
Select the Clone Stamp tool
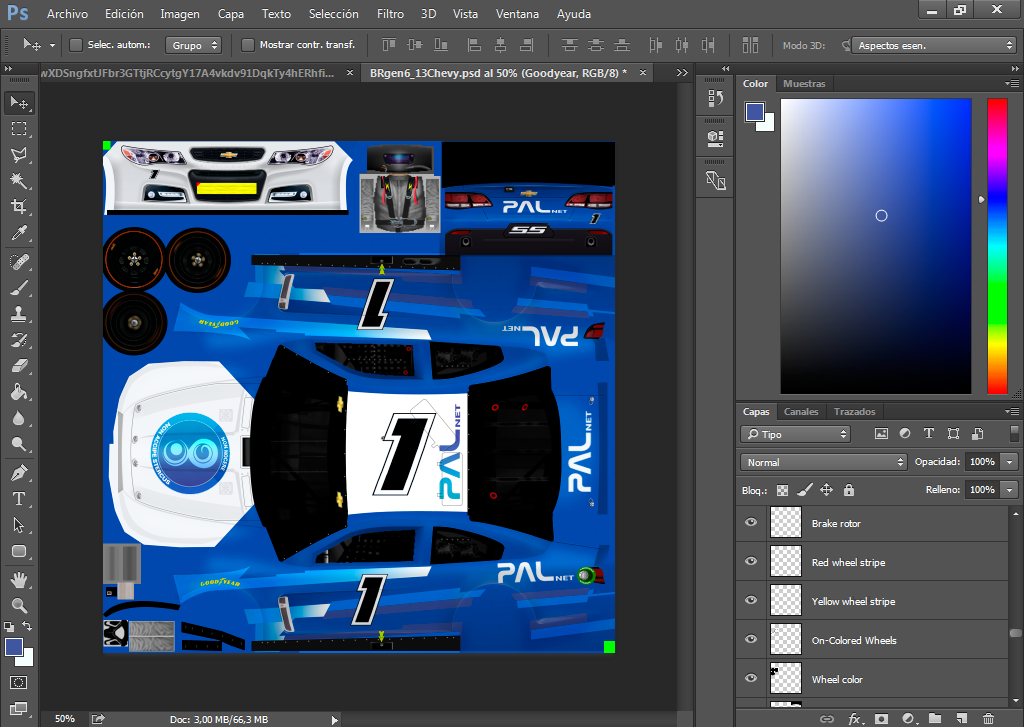(19, 314)
